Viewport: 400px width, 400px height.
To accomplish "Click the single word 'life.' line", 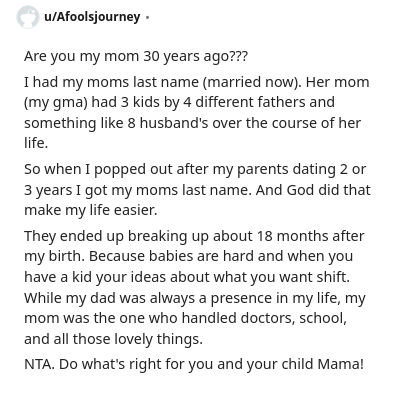I will pyautogui.click(x=36, y=143).
